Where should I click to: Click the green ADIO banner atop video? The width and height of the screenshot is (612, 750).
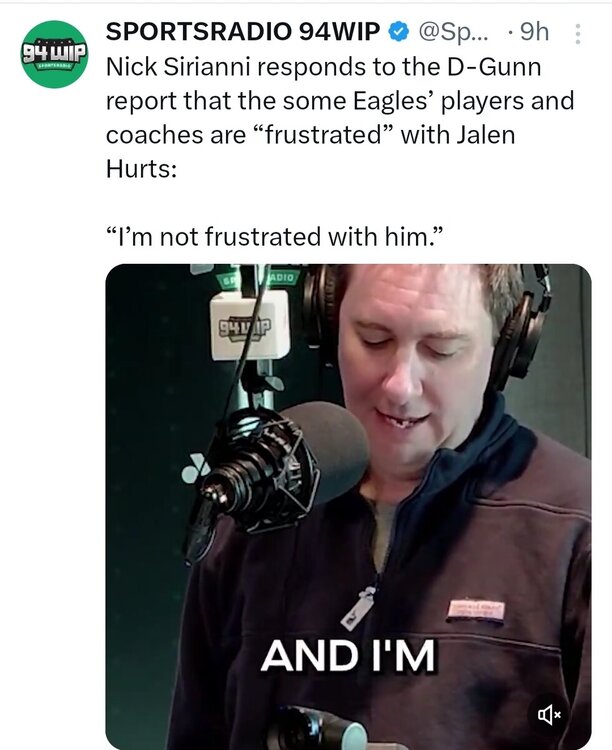[x=283, y=277]
